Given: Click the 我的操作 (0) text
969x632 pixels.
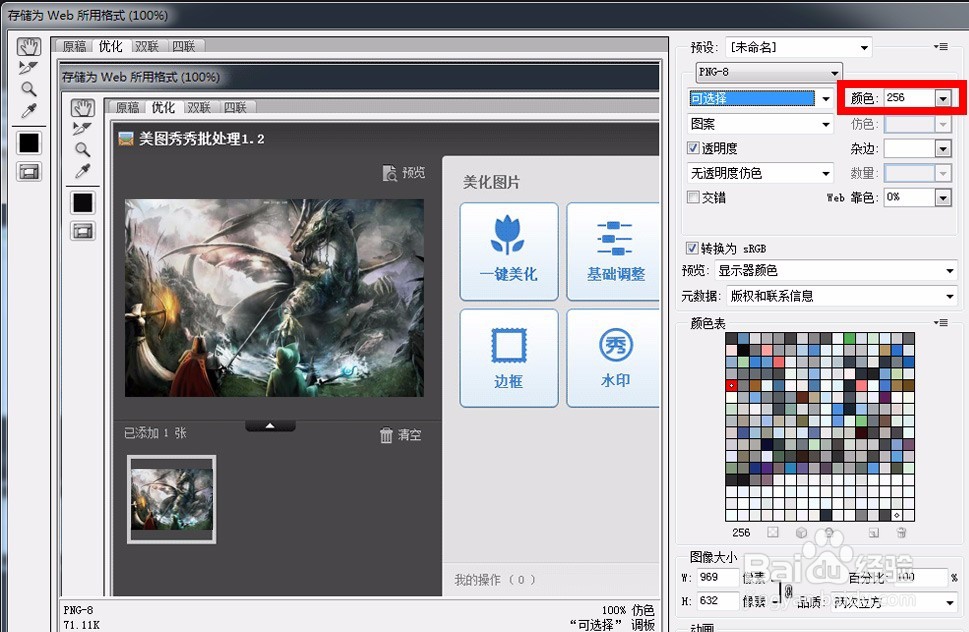Looking at the screenshot, I should pyautogui.click(x=495, y=580).
